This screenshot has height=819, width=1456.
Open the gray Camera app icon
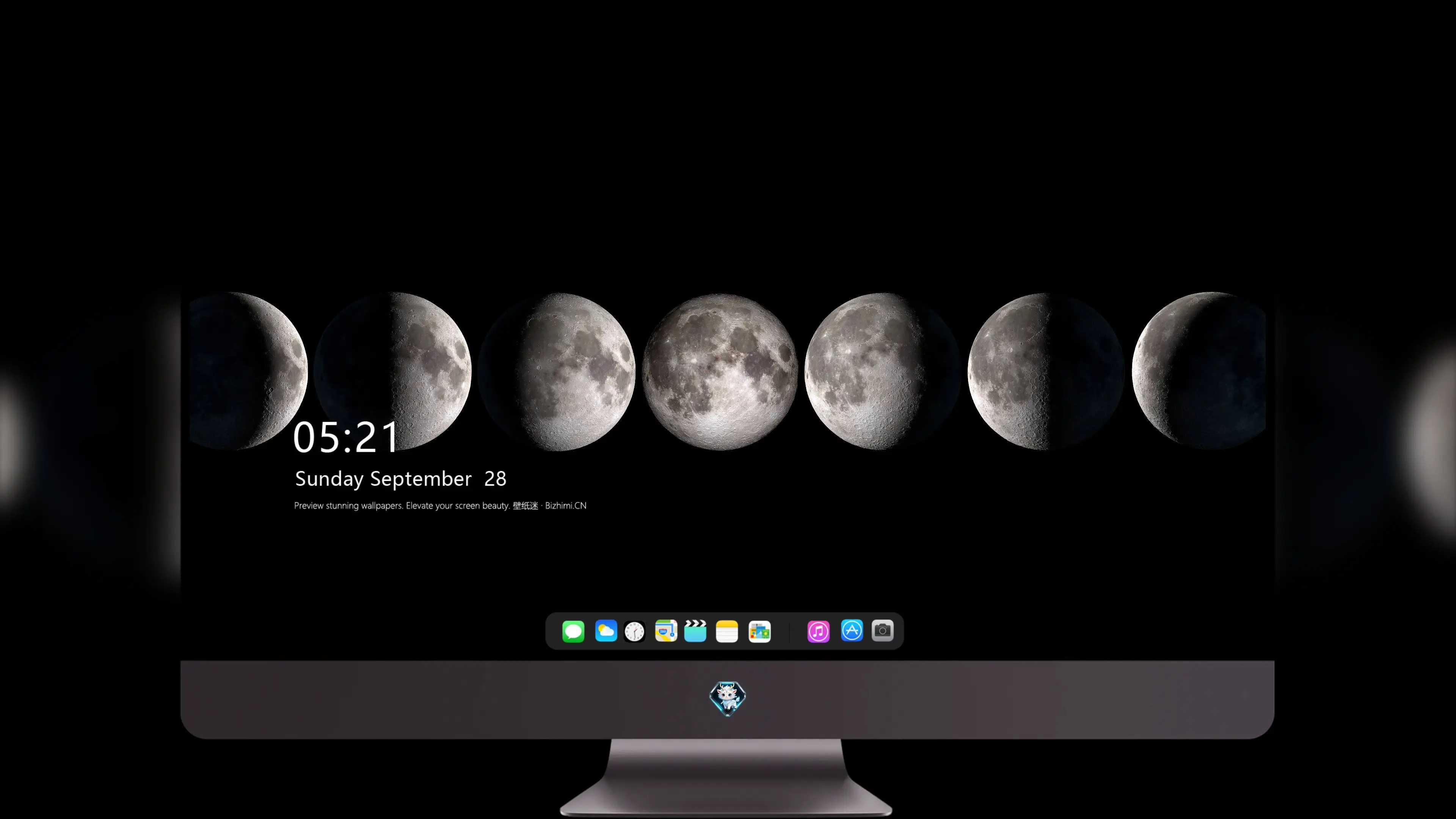883,630
